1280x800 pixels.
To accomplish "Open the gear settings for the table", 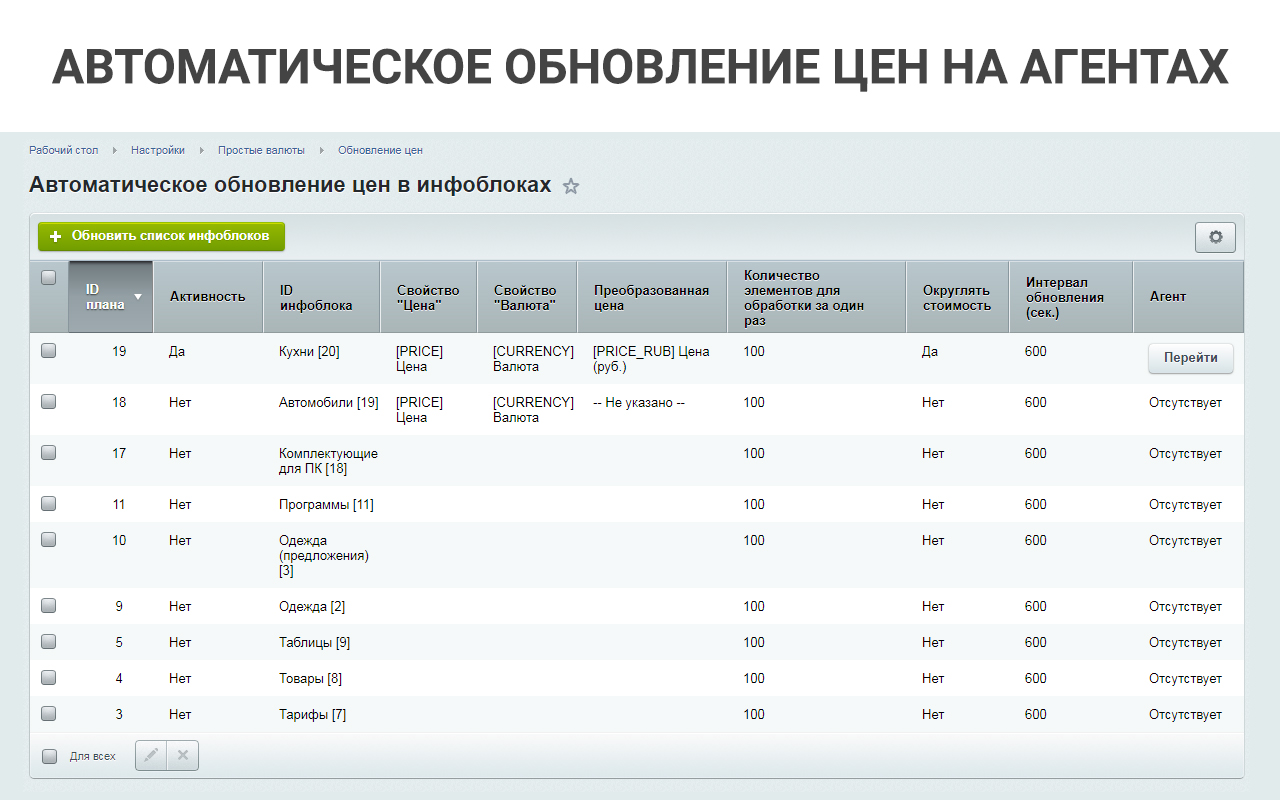I will [x=1215, y=237].
